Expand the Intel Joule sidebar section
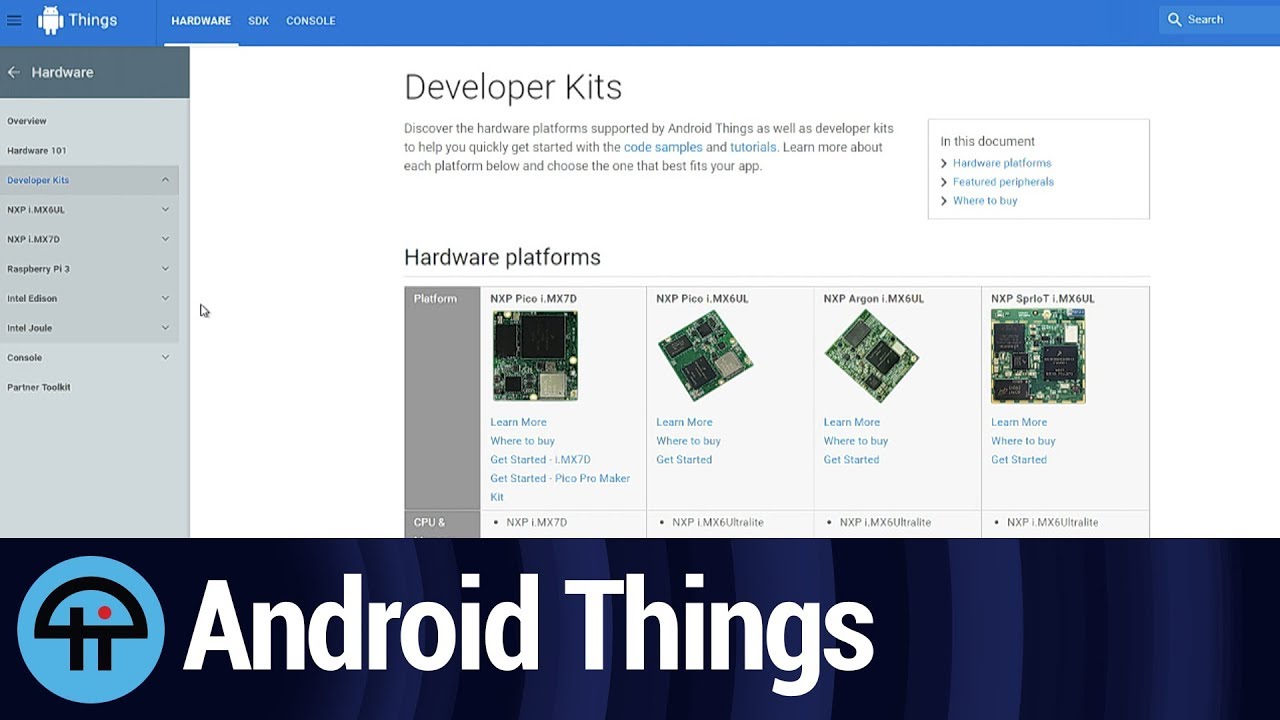Screen dimensions: 1280x720 (x=165, y=328)
